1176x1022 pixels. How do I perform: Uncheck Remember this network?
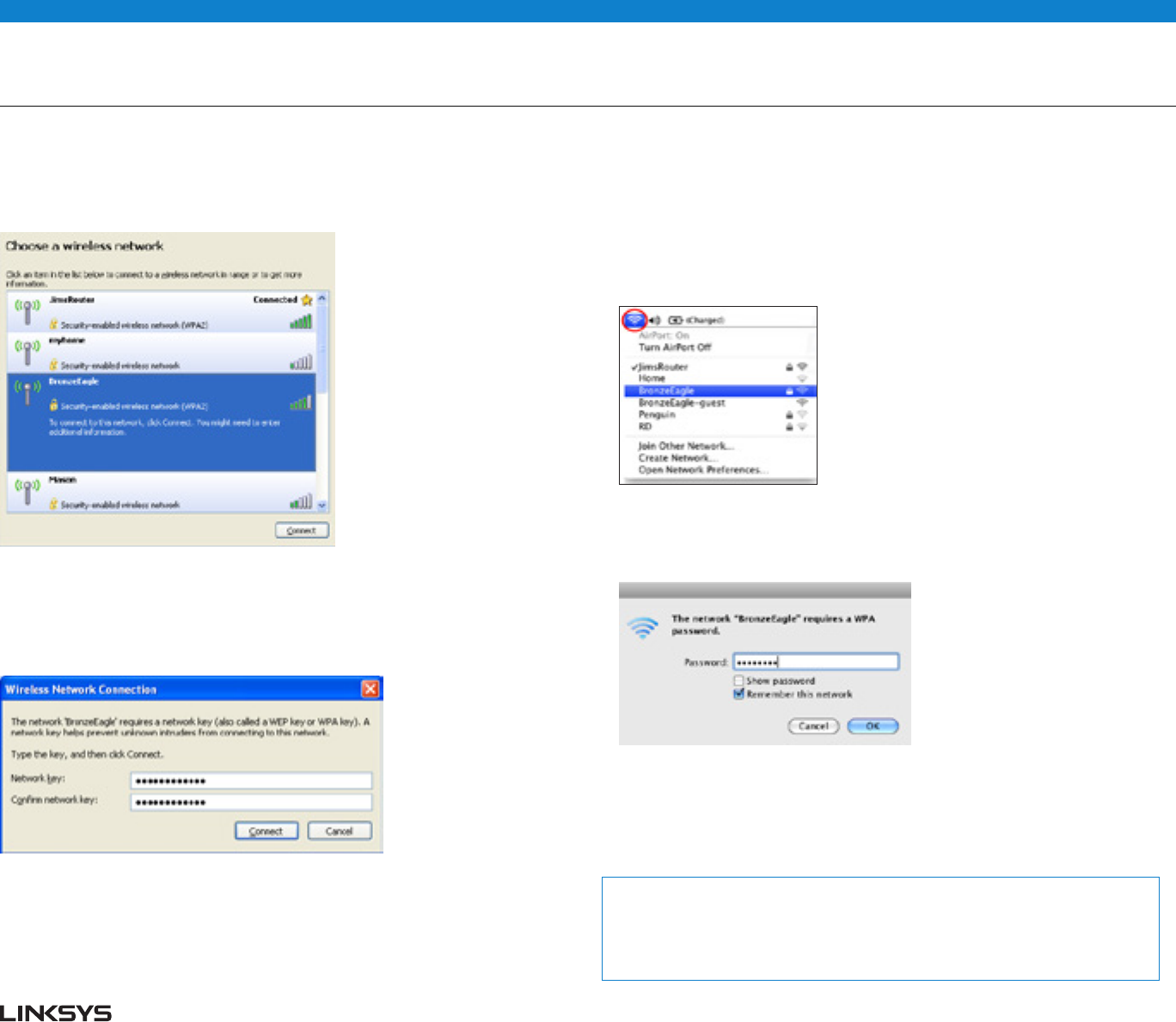738,695
